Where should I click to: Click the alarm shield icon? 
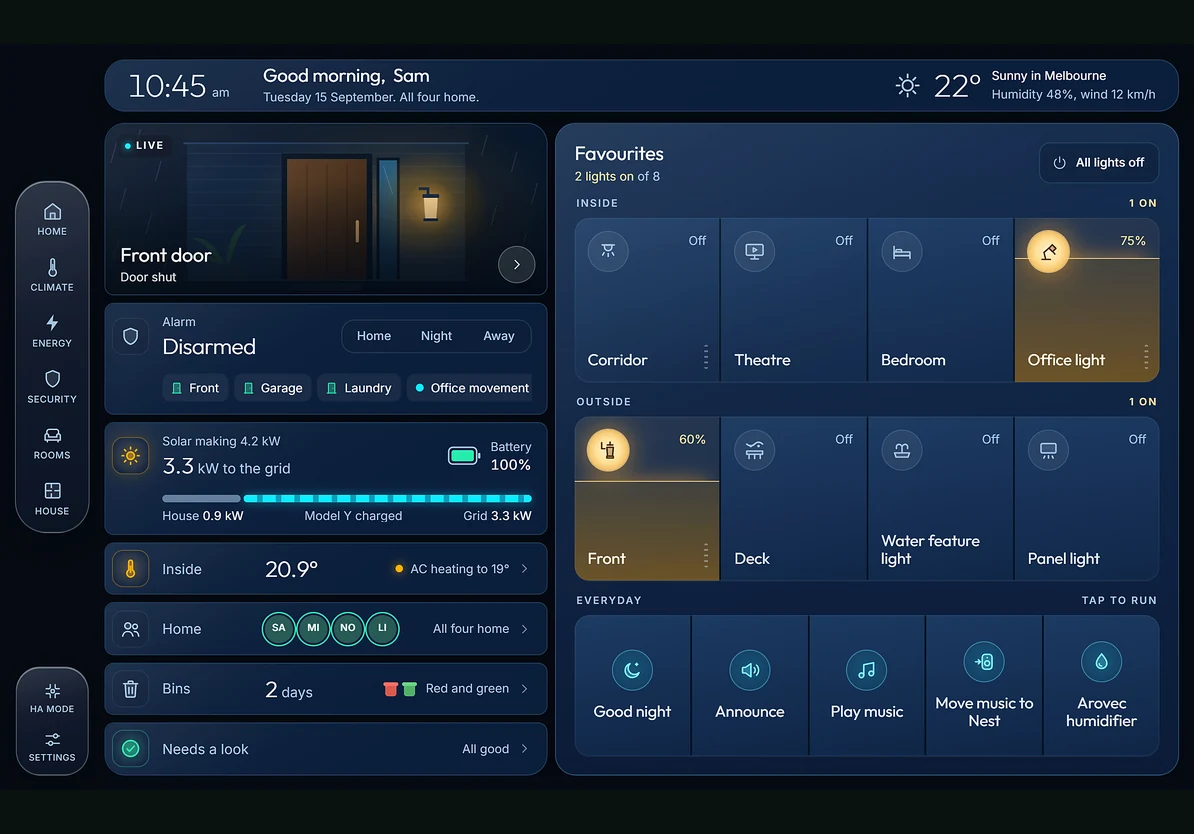tap(131, 337)
